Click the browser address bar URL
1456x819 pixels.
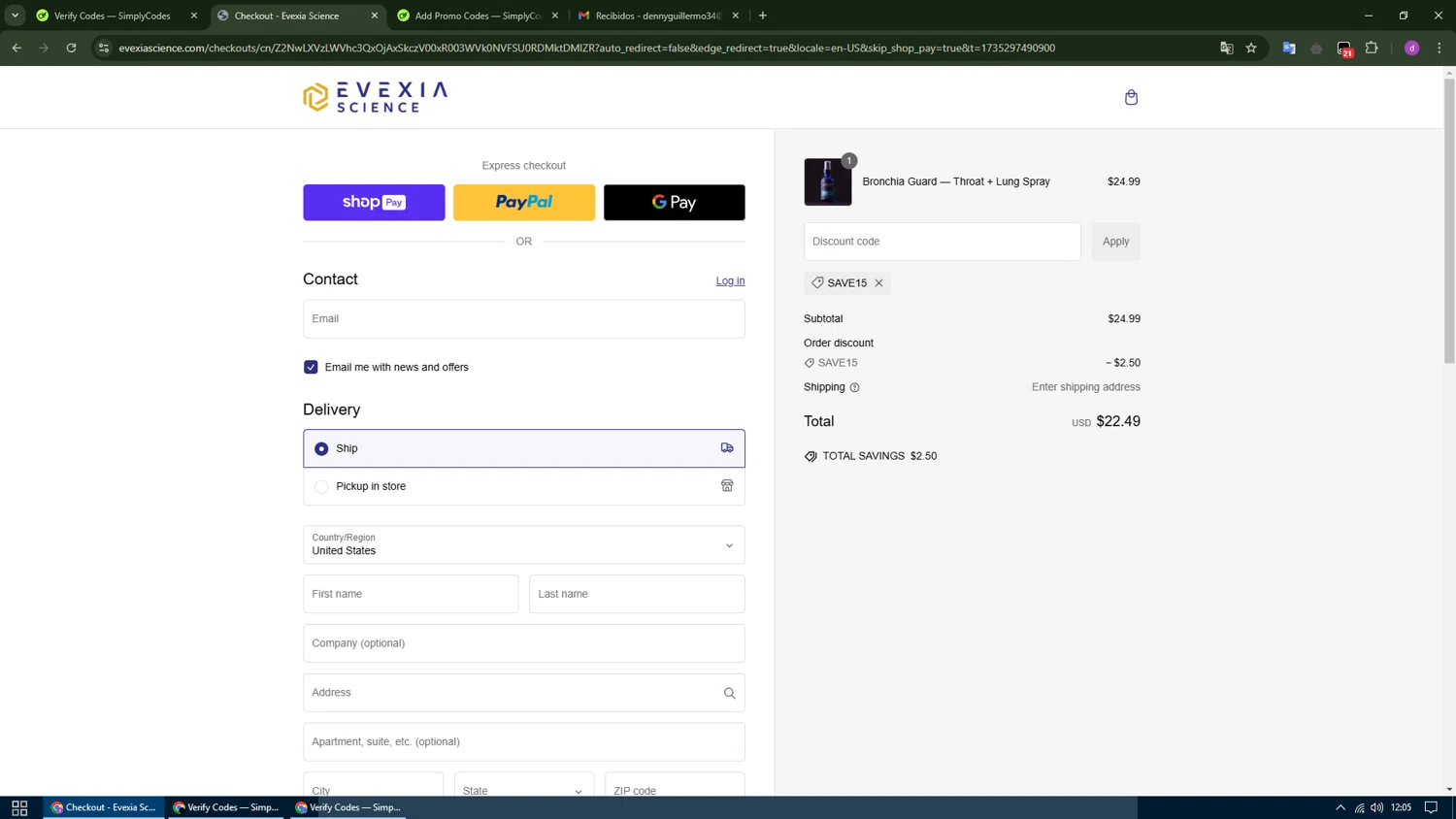point(586,48)
